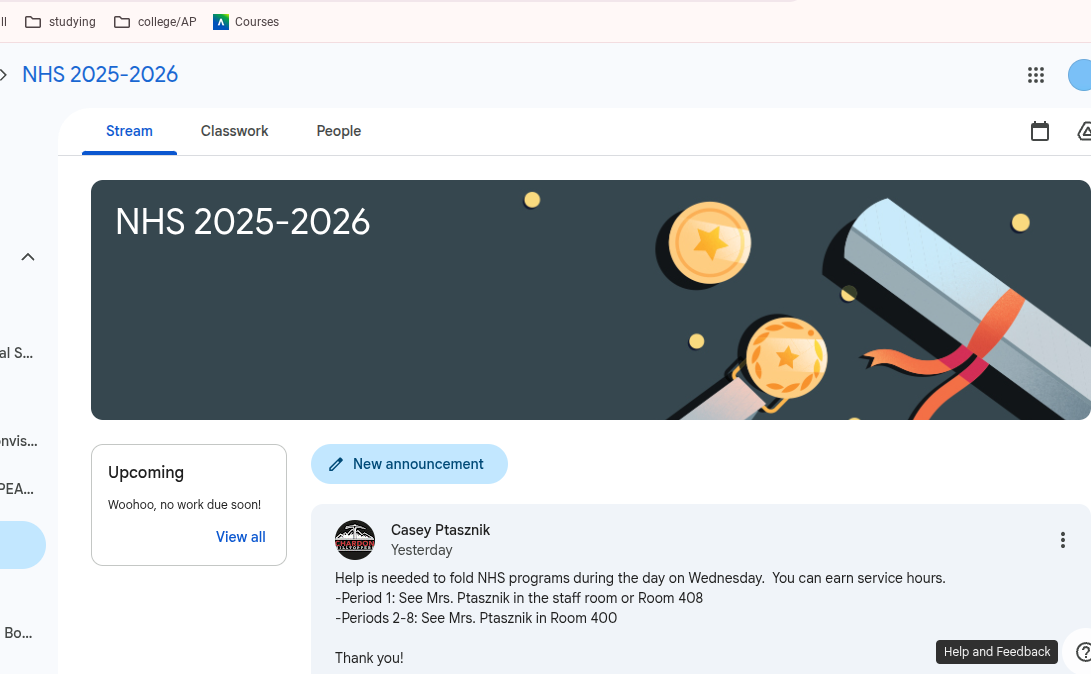Click the sidebar item ending in 'nvis...'

[x=19, y=441]
